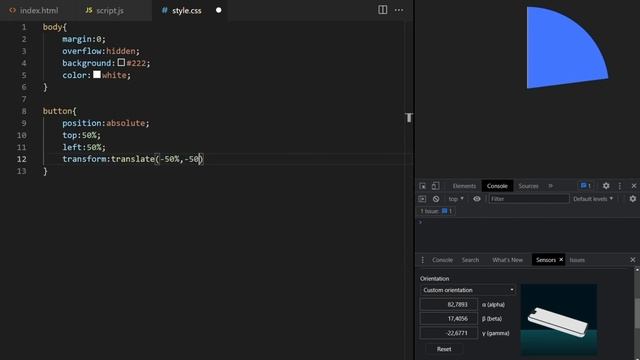Select the style.css tab

[187, 10]
